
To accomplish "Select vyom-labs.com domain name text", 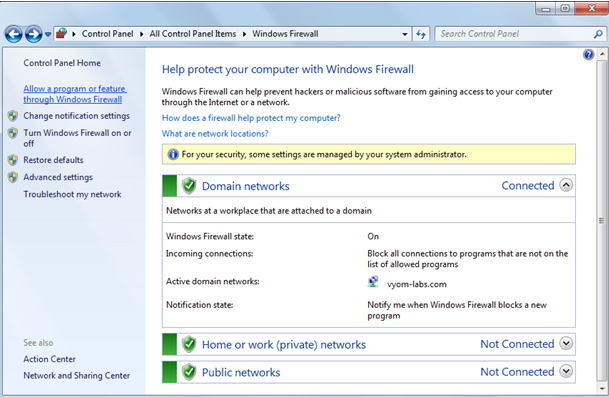I will 416,284.
